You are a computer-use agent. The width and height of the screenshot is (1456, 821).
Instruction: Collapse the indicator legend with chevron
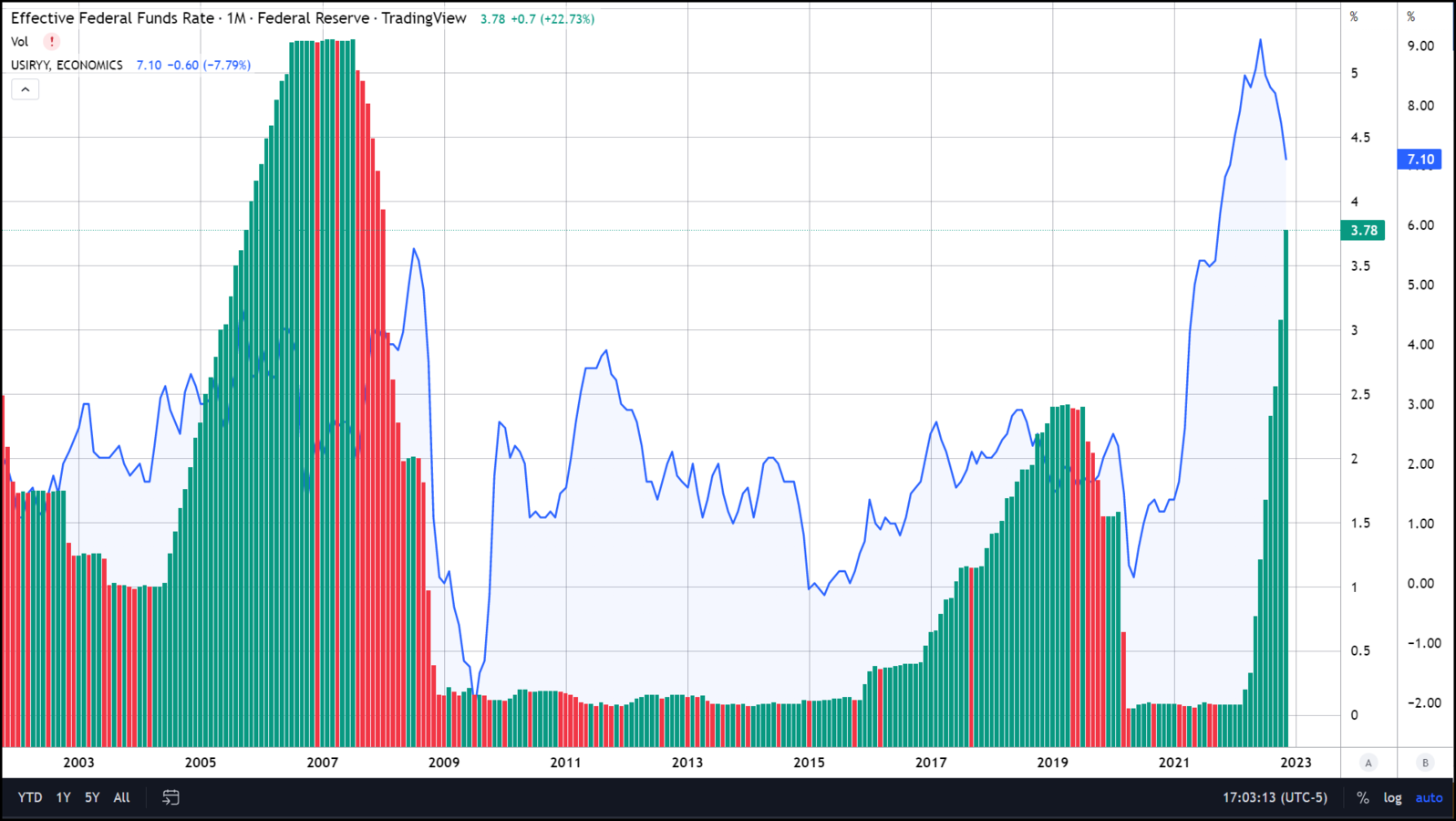[26, 89]
